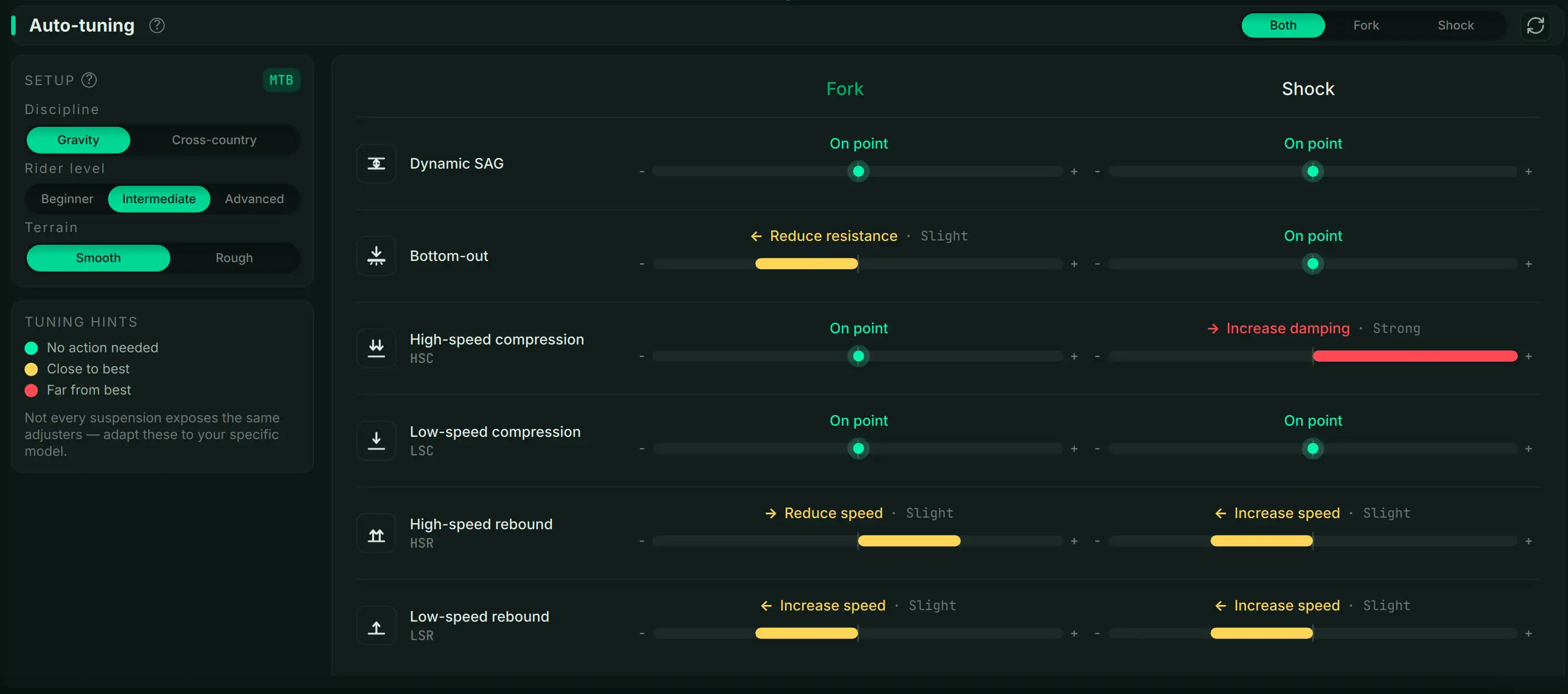Click the High-speed rebound icon
1568x694 pixels.
pyautogui.click(x=376, y=533)
